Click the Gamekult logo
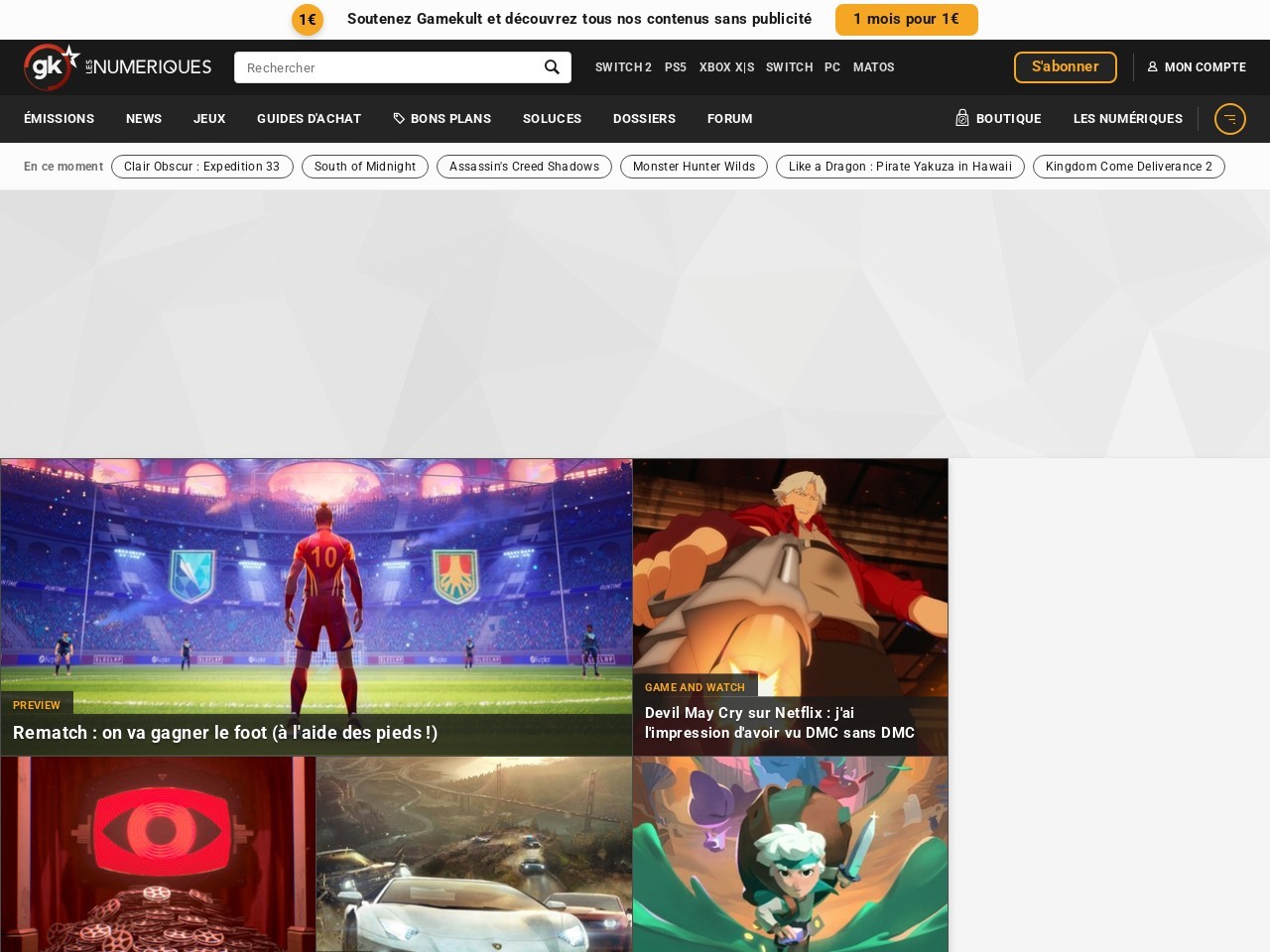Screen dimensions: 1270x952 tap(52, 67)
